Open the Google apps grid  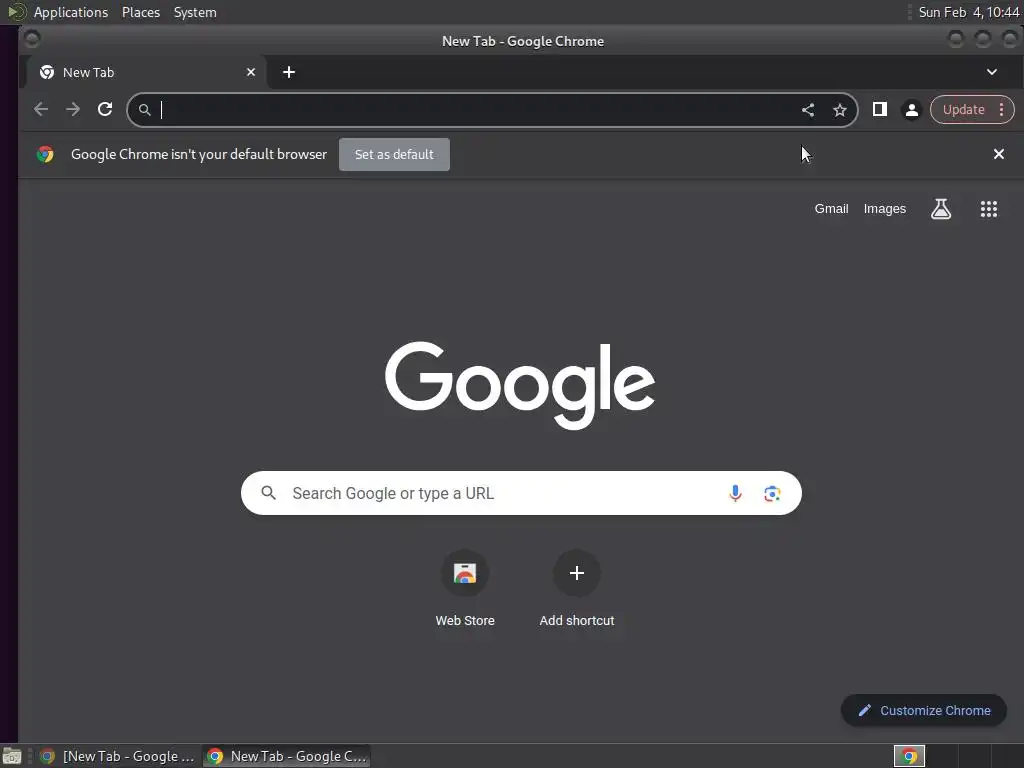click(989, 209)
